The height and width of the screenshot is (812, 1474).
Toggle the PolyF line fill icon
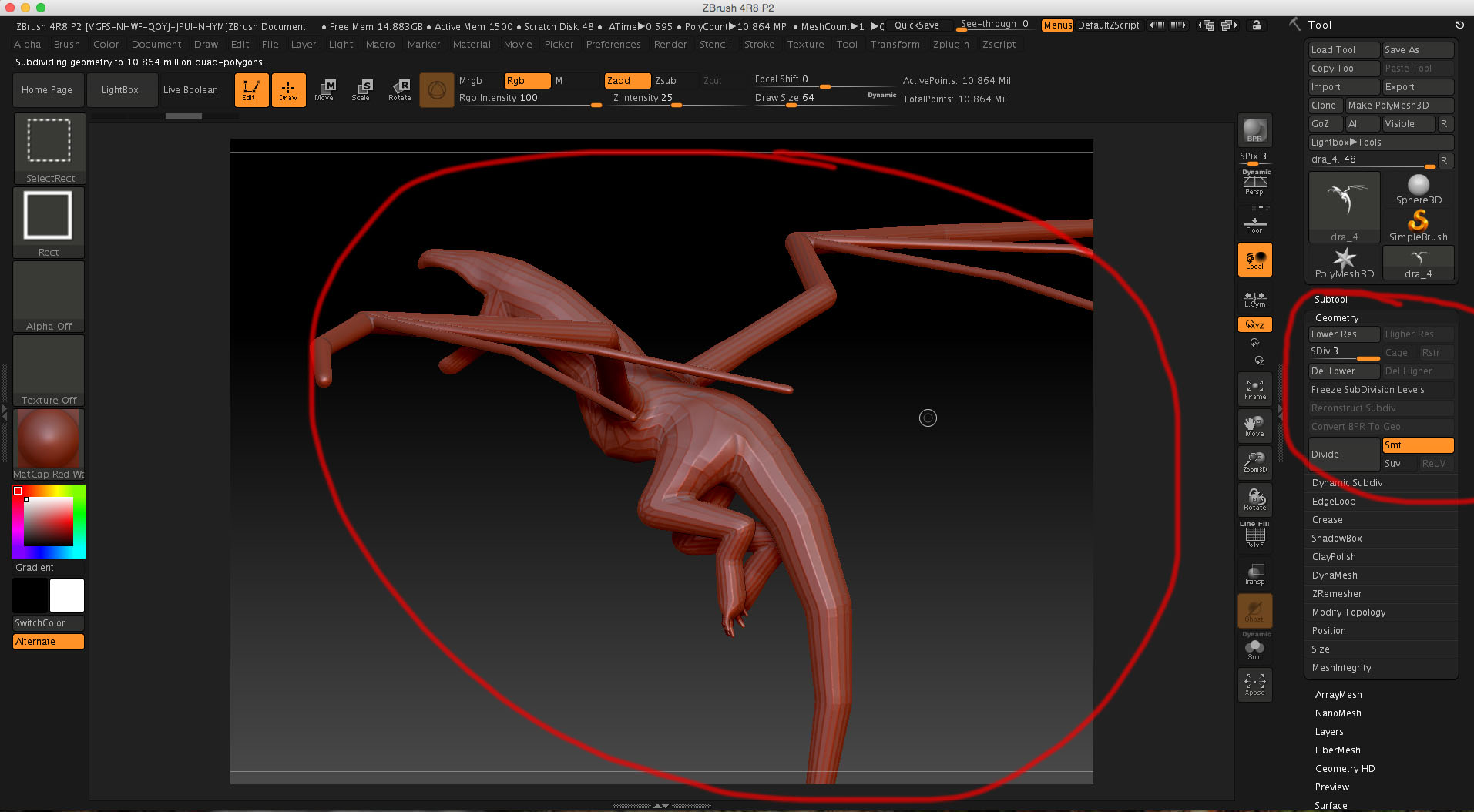(1254, 535)
